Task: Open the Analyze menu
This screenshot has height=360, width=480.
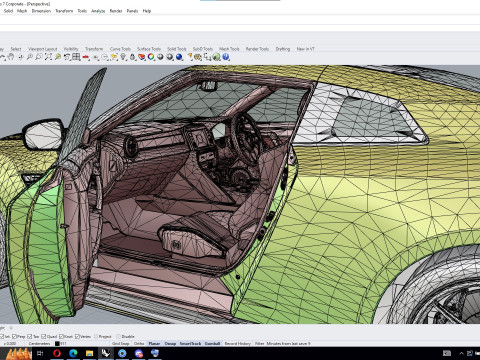Action: (98, 11)
